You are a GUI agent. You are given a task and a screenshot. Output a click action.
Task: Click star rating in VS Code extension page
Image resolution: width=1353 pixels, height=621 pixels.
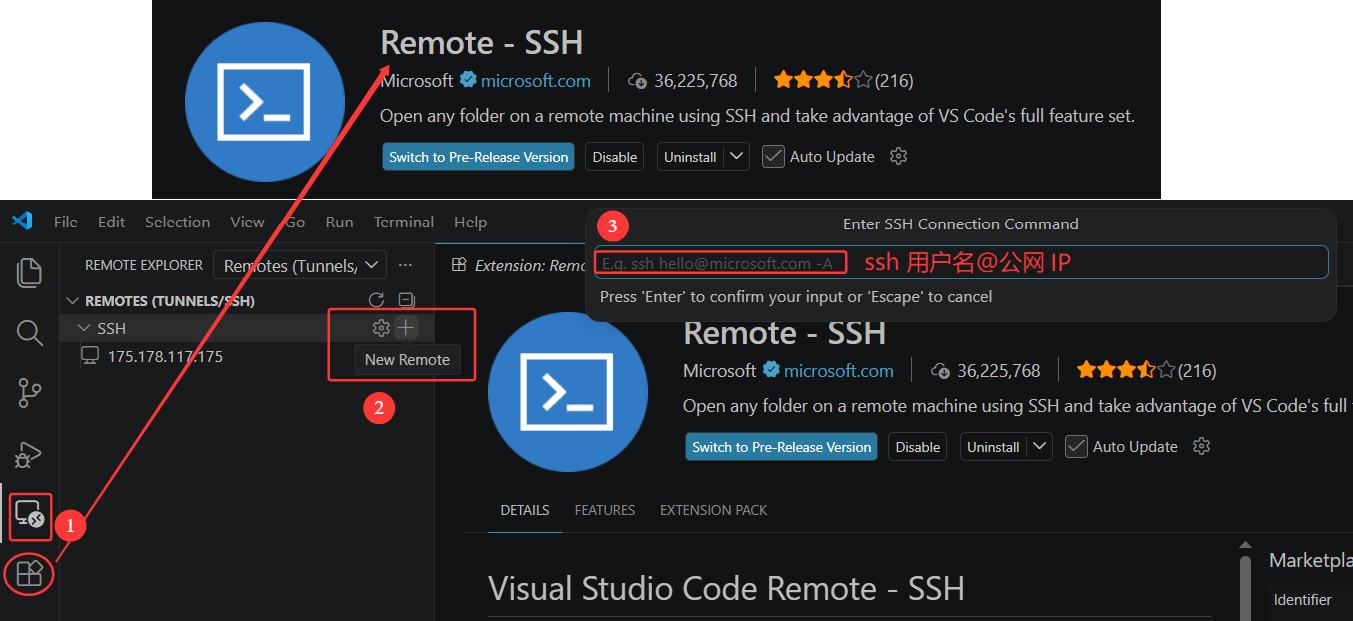coord(1126,370)
